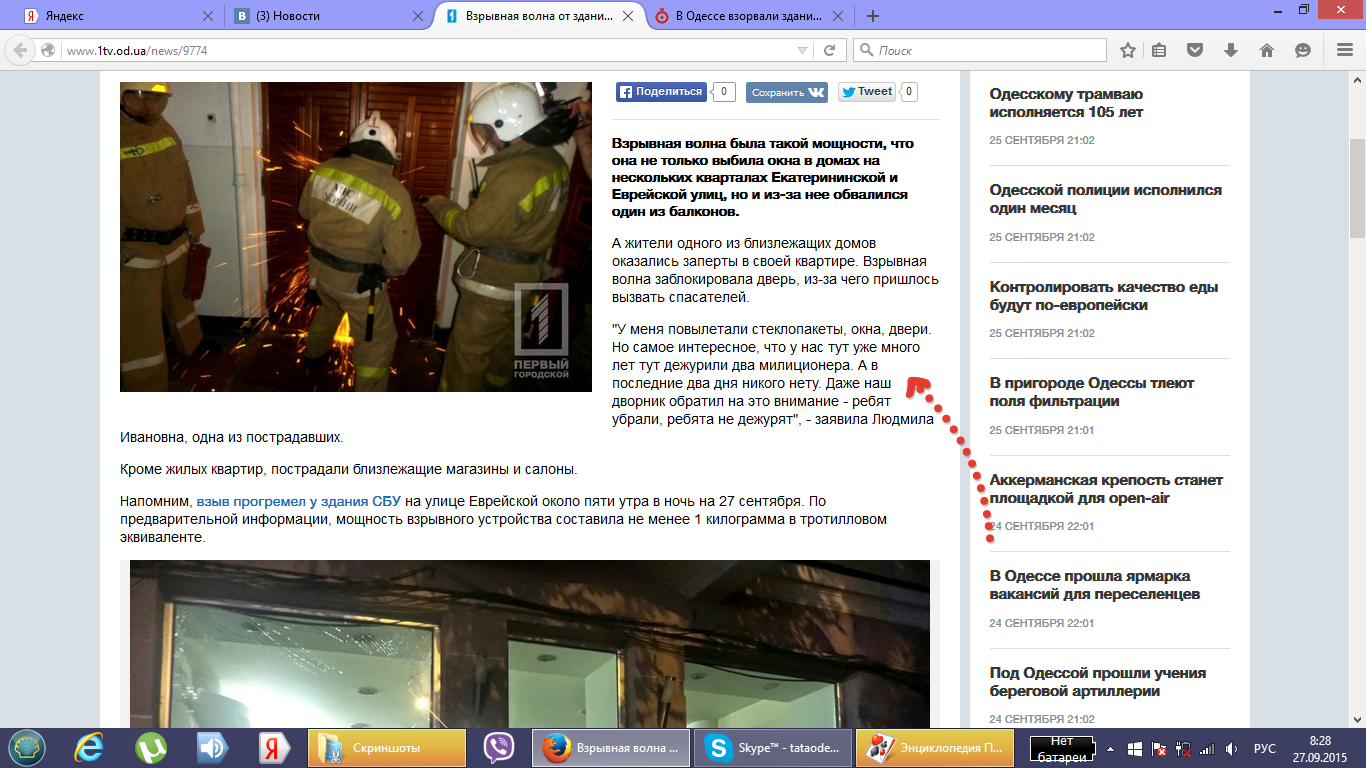Image resolution: width=1366 pixels, height=768 pixels.
Task: Click the back navigation arrow
Action: click(20, 51)
